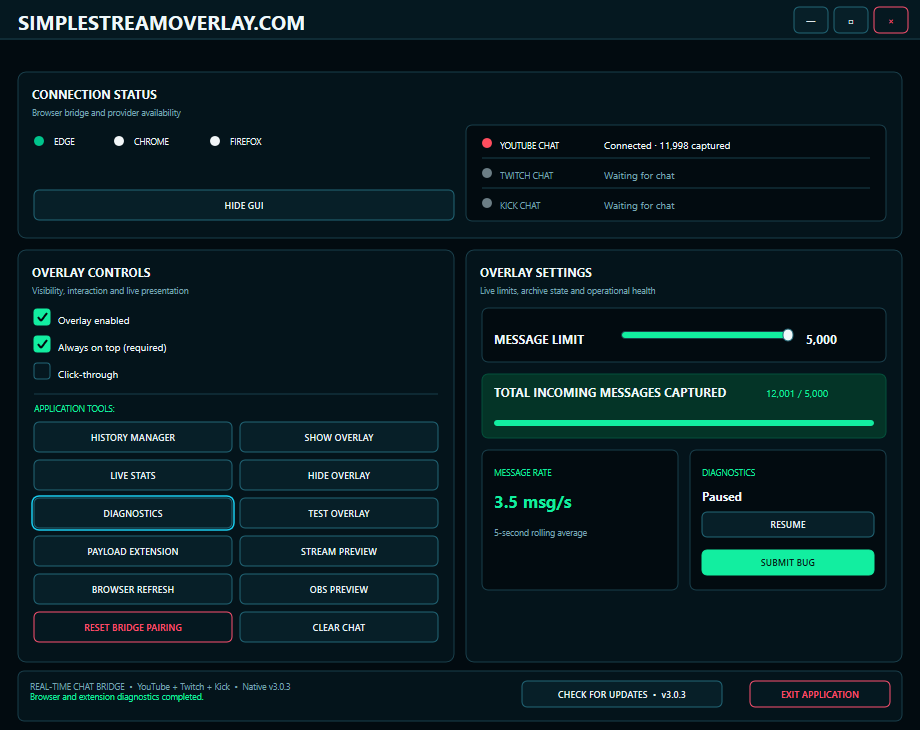Click the YOUTUBE CHAT label

[529, 146]
